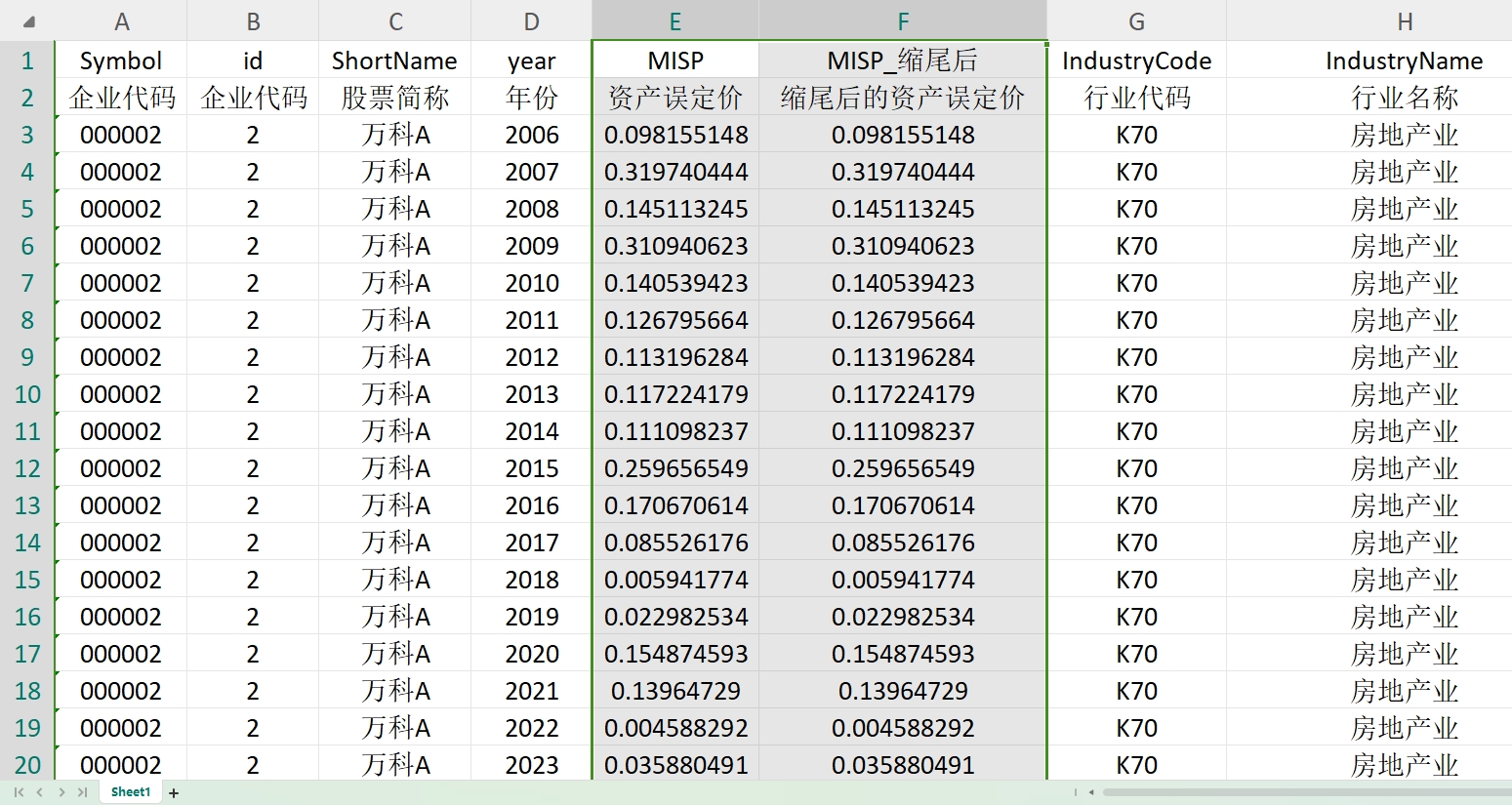Select column D header
Viewport: 1512px width, 805px height.
coord(532,21)
